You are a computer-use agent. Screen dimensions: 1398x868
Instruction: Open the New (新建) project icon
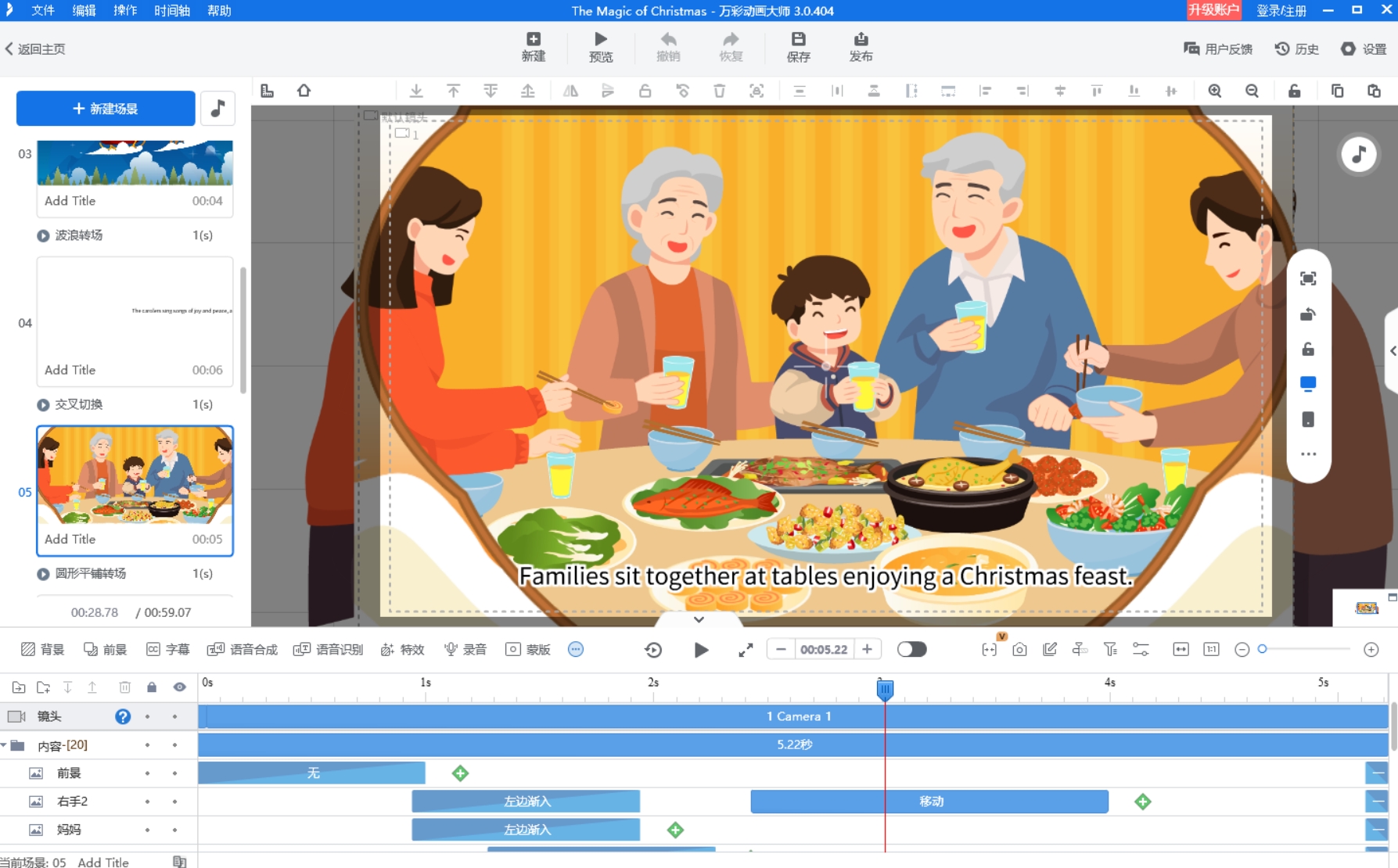(533, 47)
